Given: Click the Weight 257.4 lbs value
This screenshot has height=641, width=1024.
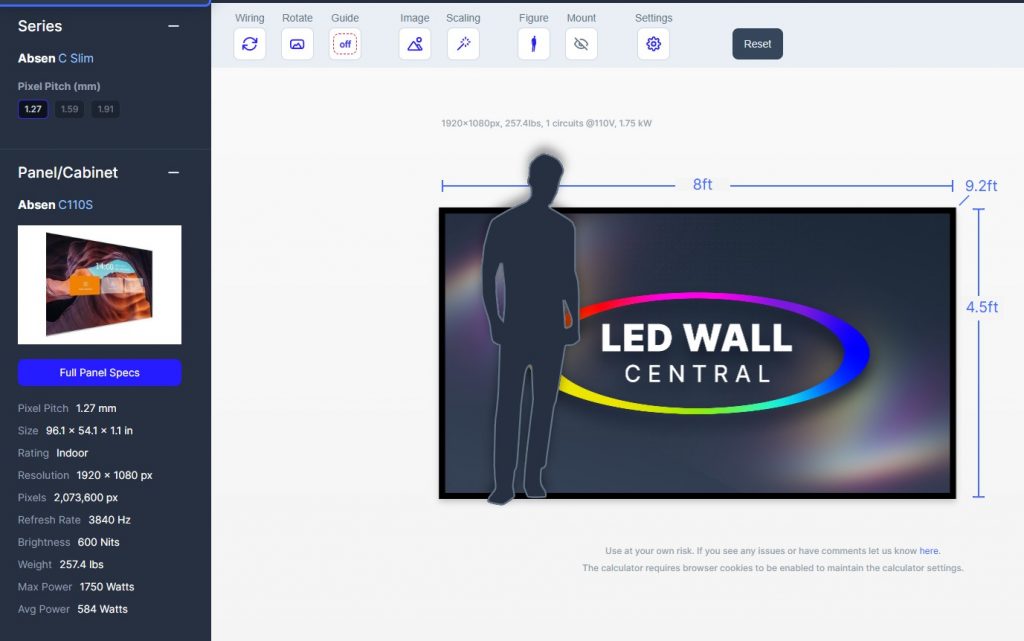Looking at the screenshot, I should click(82, 565).
